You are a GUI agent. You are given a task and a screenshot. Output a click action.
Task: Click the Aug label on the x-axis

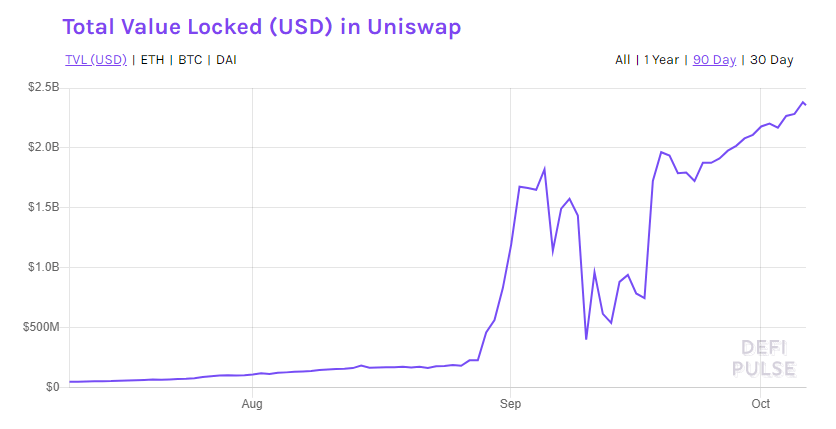coord(252,404)
